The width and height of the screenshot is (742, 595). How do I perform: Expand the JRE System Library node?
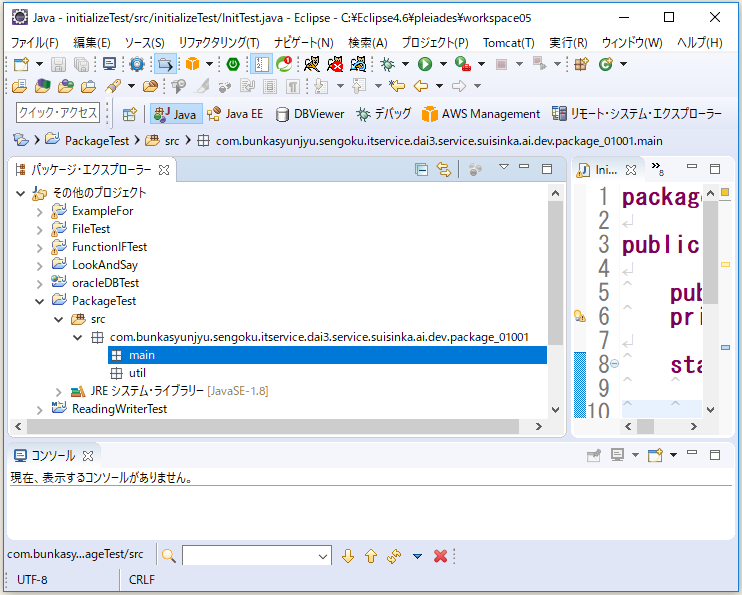pyautogui.click(x=59, y=391)
